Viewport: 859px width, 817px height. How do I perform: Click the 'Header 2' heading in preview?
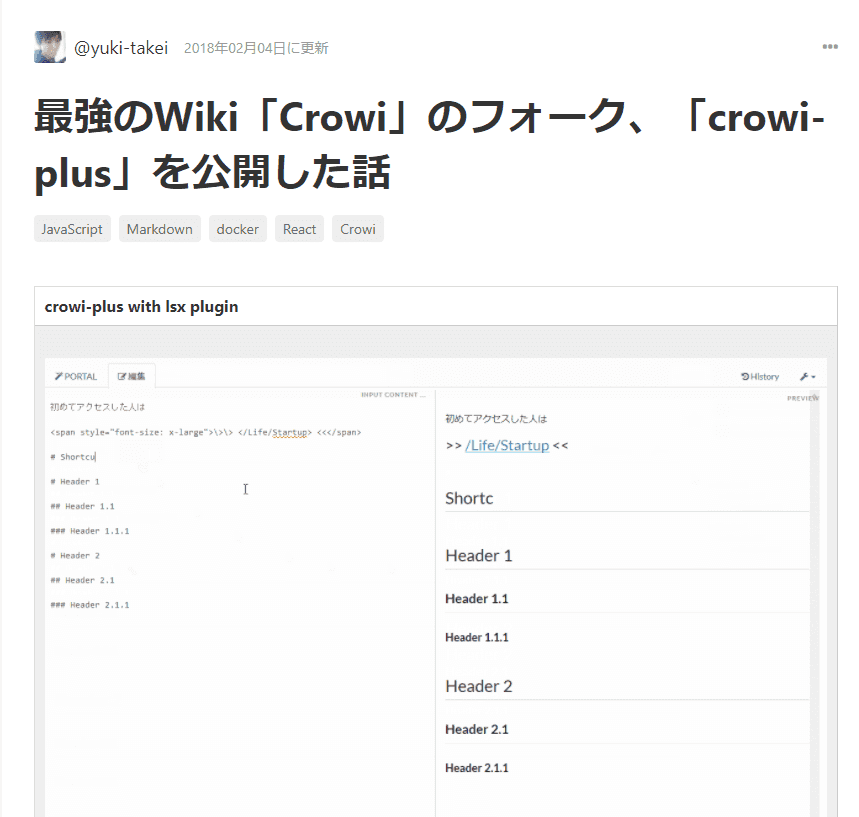[x=479, y=686]
